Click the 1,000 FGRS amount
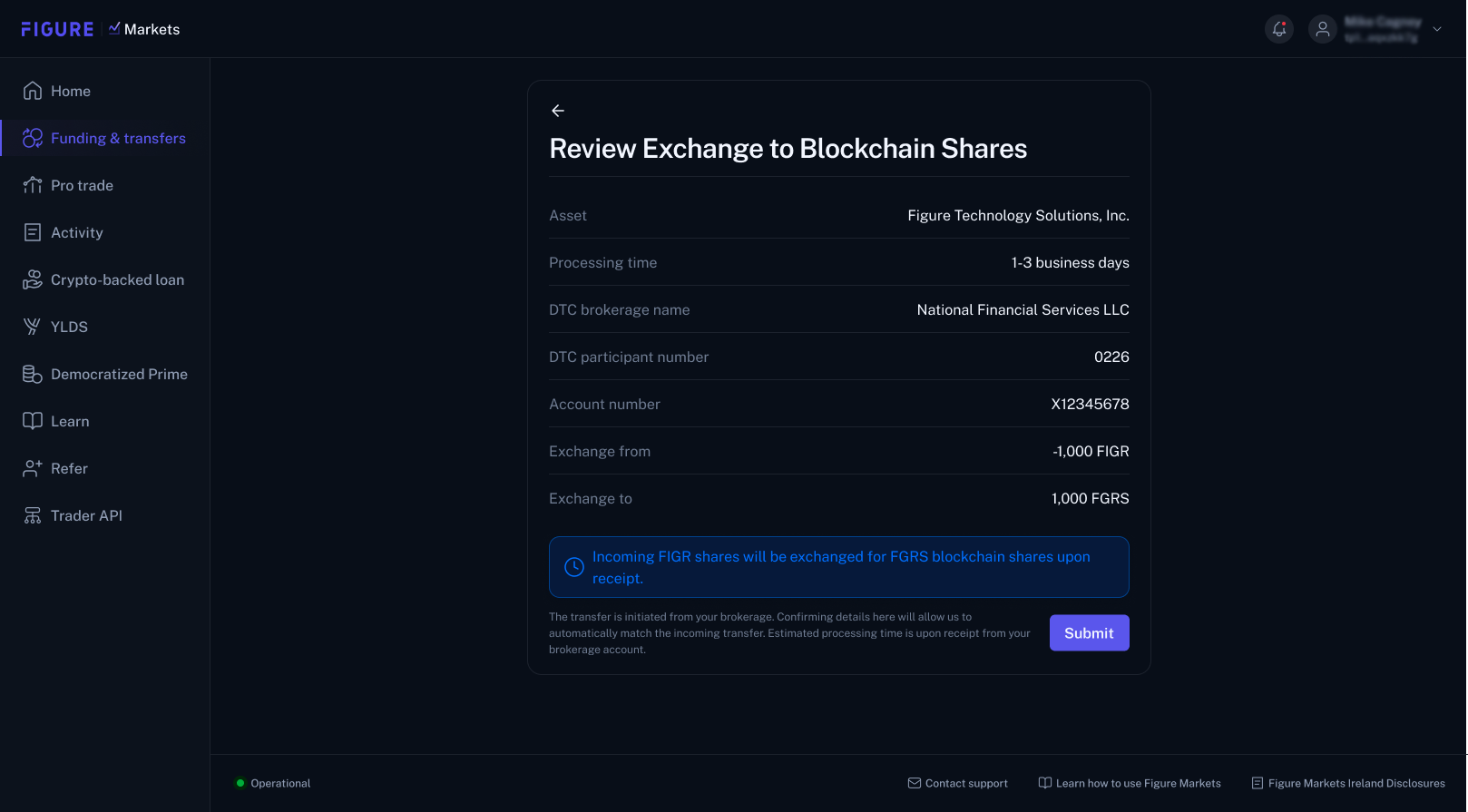 1090,498
